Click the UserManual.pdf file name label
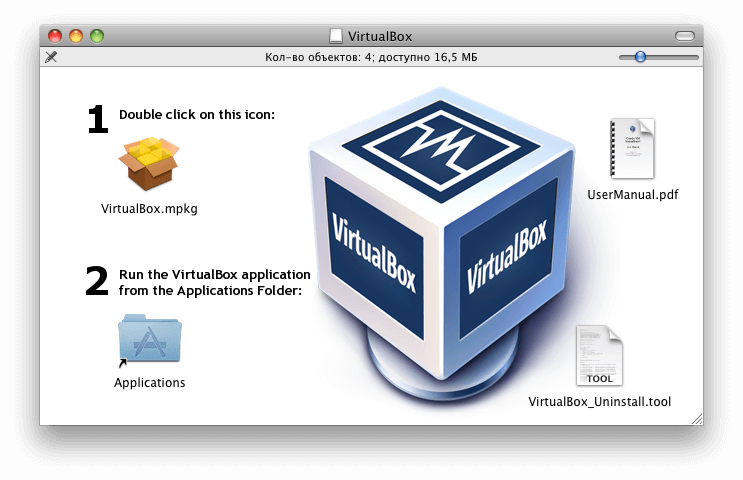The image size is (743, 480). click(633, 195)
